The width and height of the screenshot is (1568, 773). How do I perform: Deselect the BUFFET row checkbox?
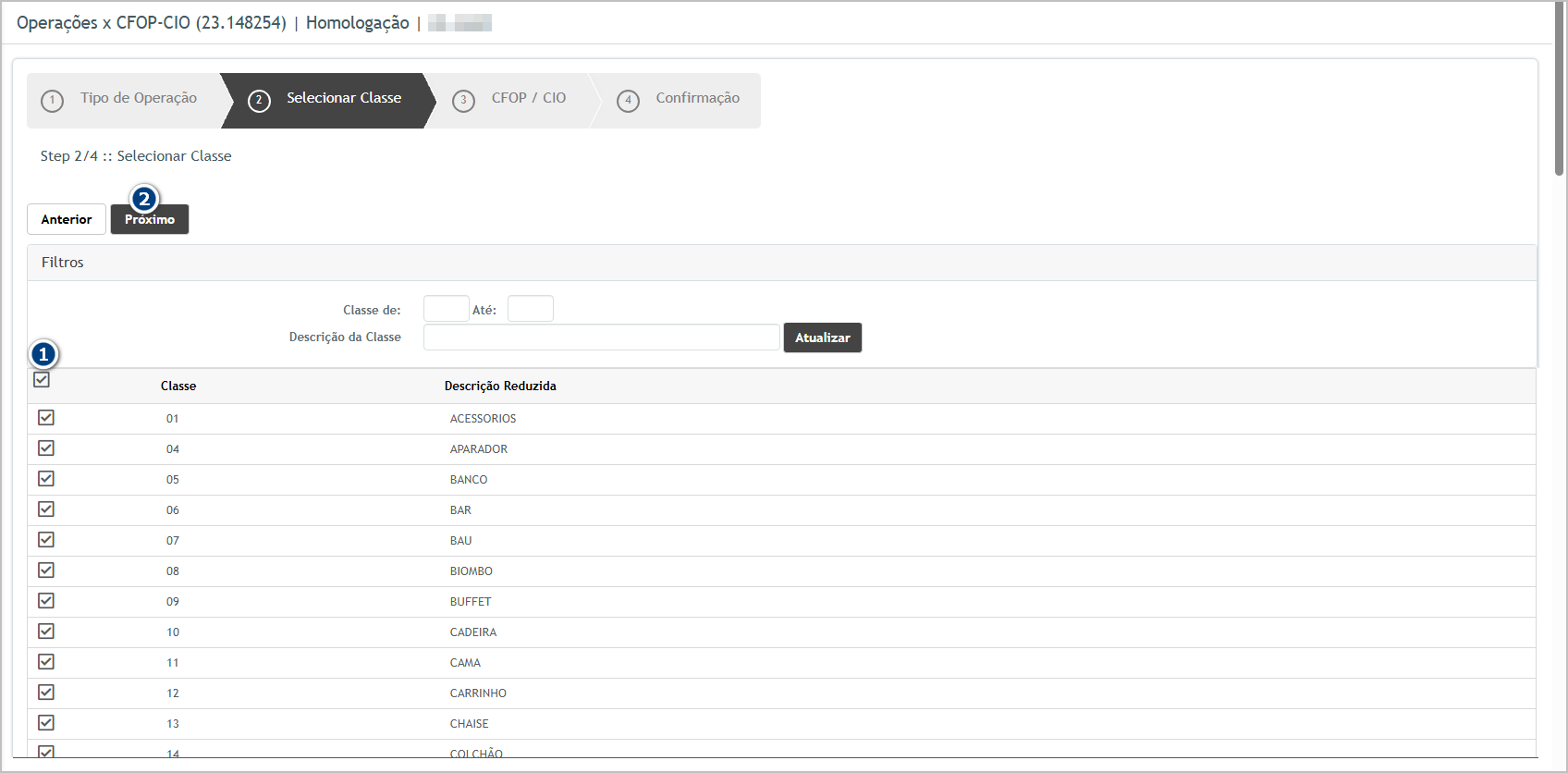click(46, 601)
